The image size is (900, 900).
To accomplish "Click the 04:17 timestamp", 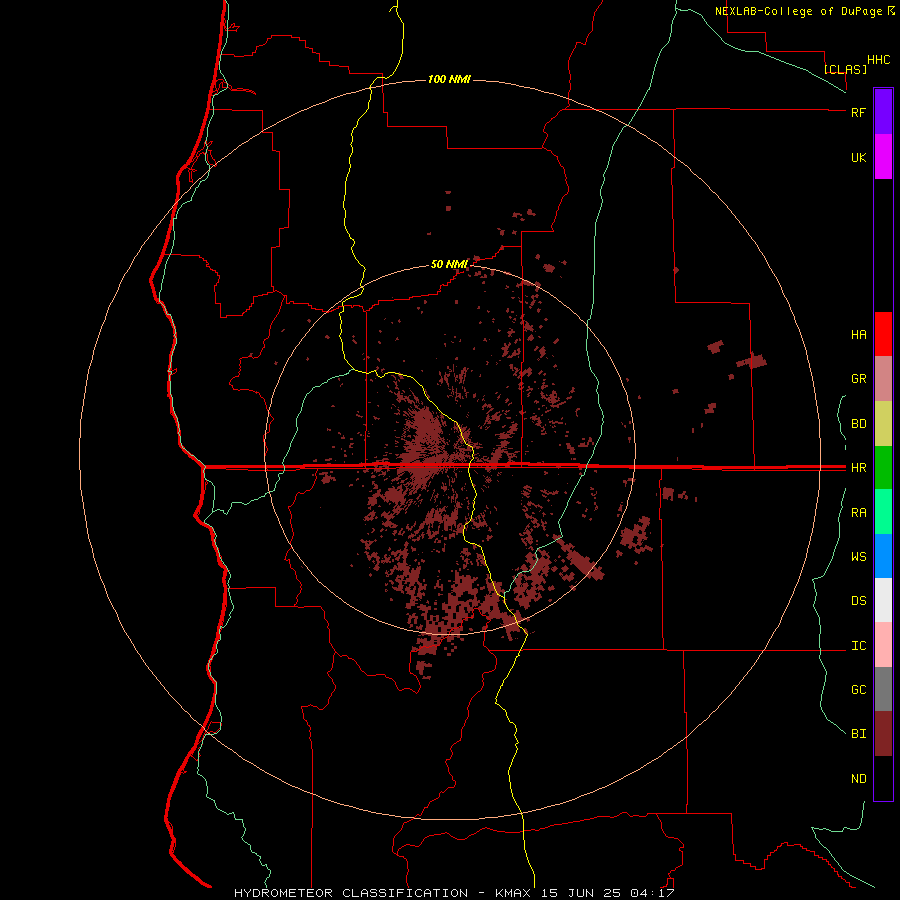I will (652, 893).
